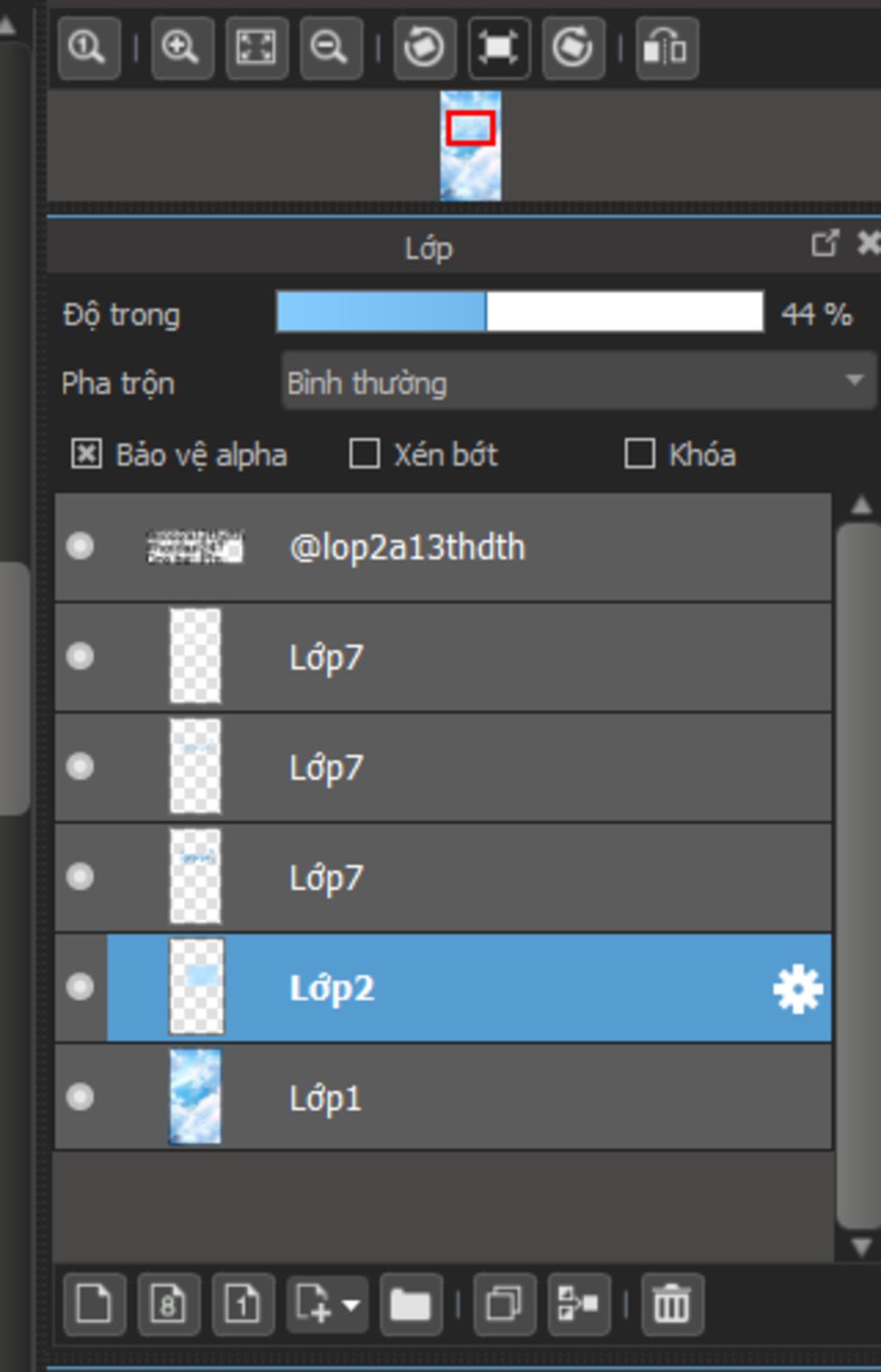This screenshot has height=1372, width=881.
Task: Click the duplicate layer icon
Action: (504, 1304)
